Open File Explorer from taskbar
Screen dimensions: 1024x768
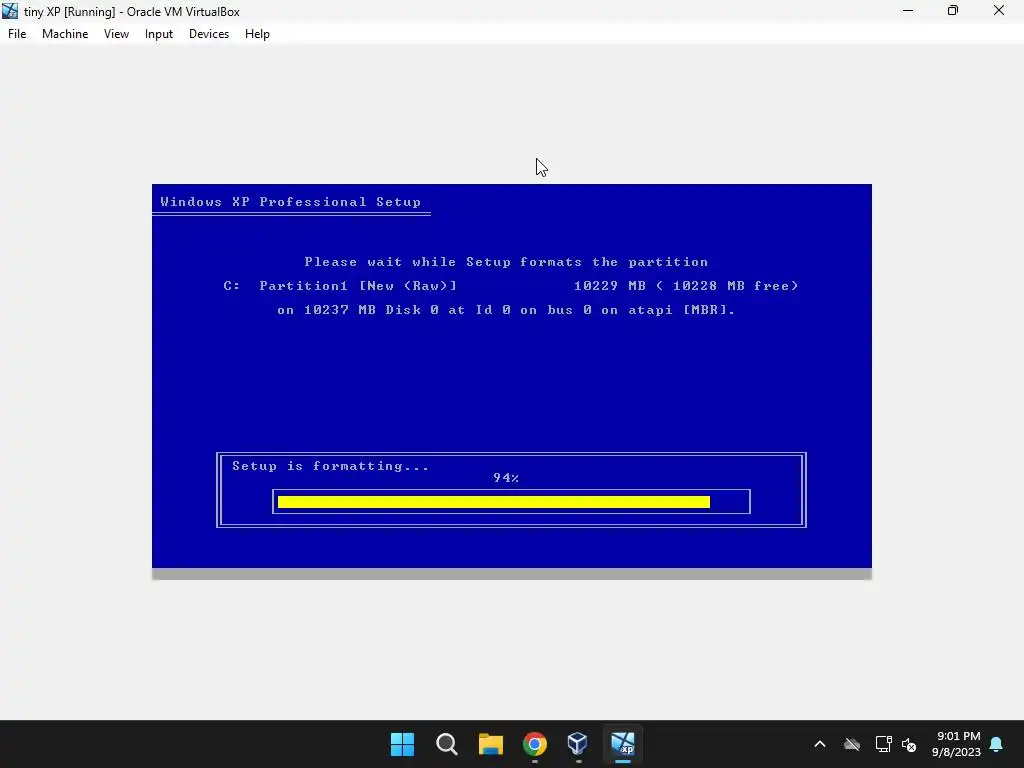click(x=490, y=744)
